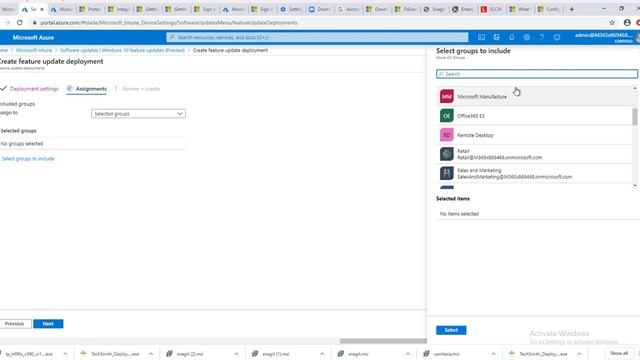Click Office365 E3 group name
The width and height of the screenshot is (640, 360).
click(x=471, y=116)
